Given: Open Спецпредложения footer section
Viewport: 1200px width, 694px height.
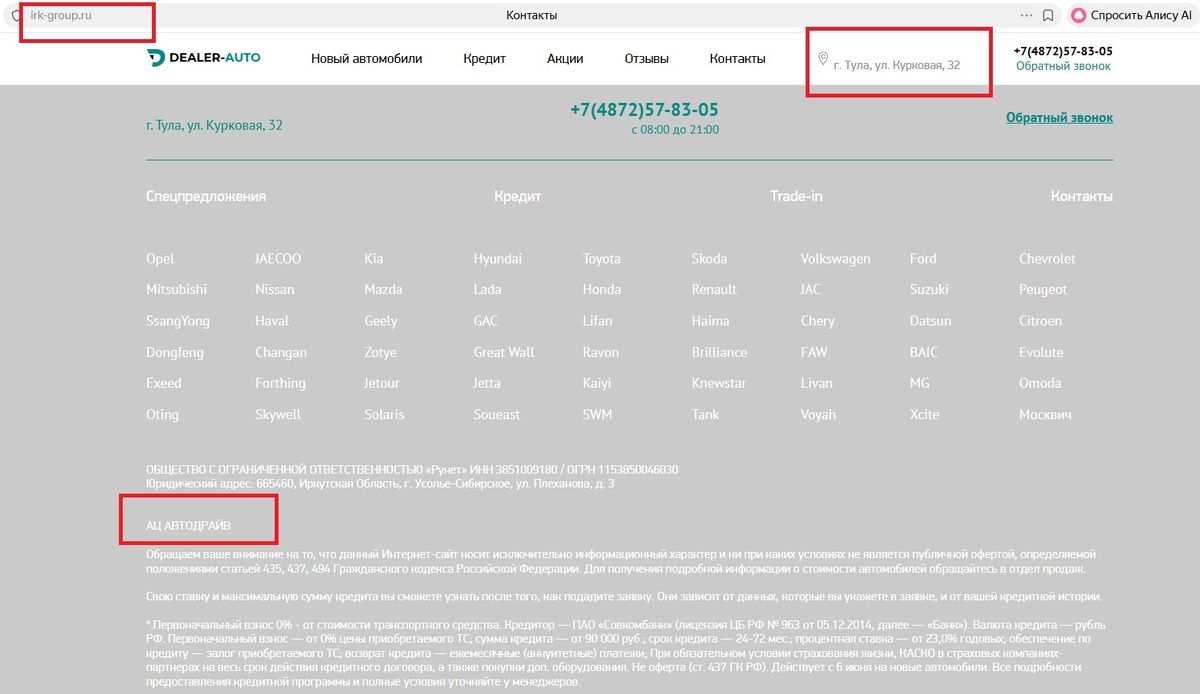Looking at the screenshot, I should 206,196.
